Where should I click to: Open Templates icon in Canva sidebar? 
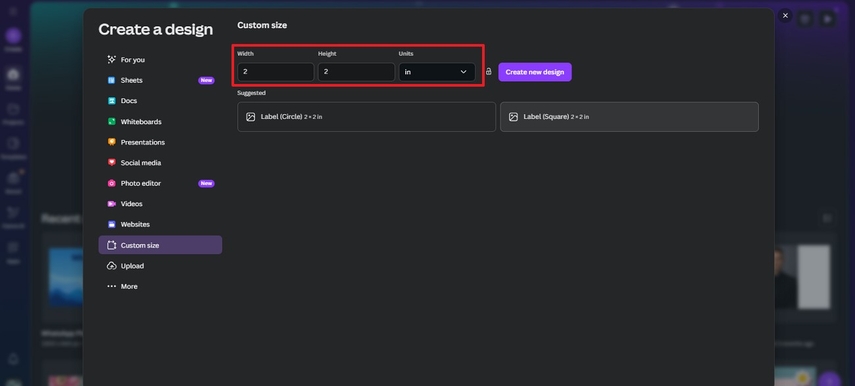pos(13,143)
